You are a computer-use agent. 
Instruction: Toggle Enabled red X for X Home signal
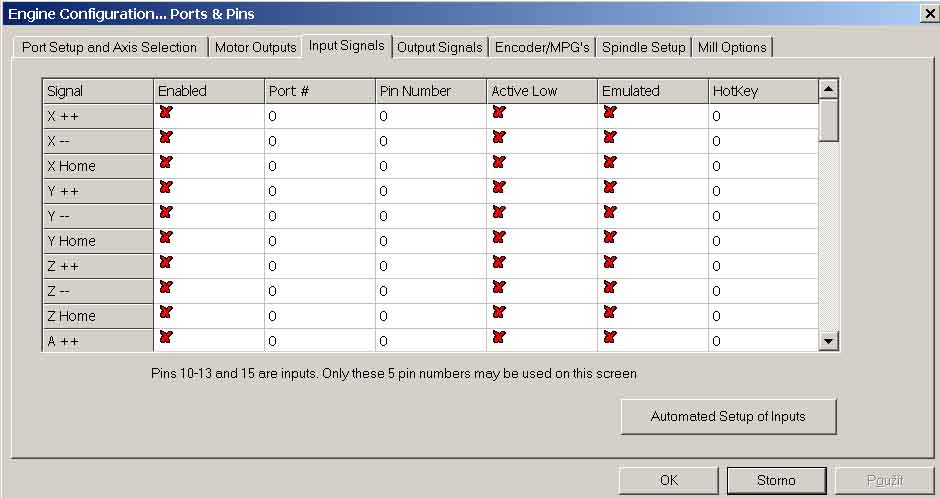pyautogui.click(x=166, y=163)
